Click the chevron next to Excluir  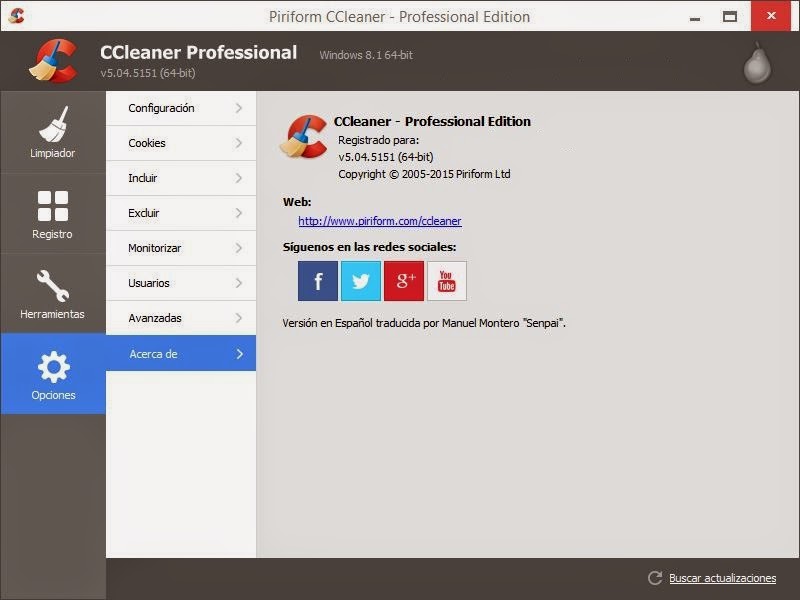(239, 213)
